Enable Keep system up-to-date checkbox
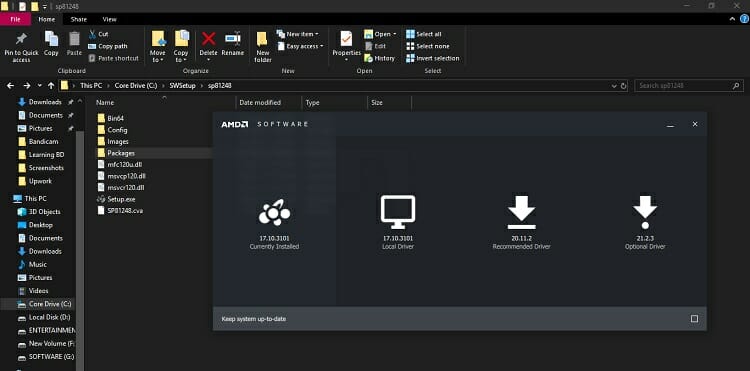 [x=695, y=319]
